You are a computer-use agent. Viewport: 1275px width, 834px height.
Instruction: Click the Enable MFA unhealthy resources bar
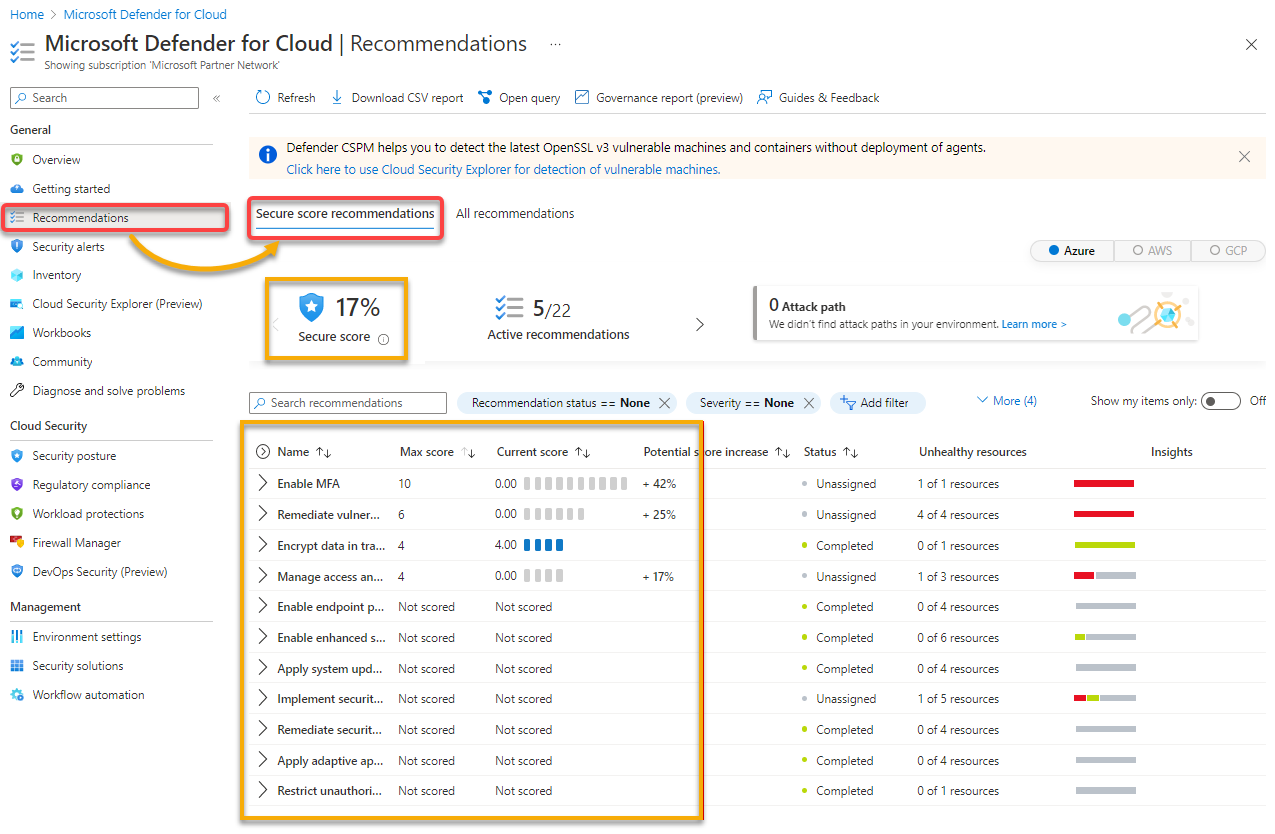[1104, 484]
